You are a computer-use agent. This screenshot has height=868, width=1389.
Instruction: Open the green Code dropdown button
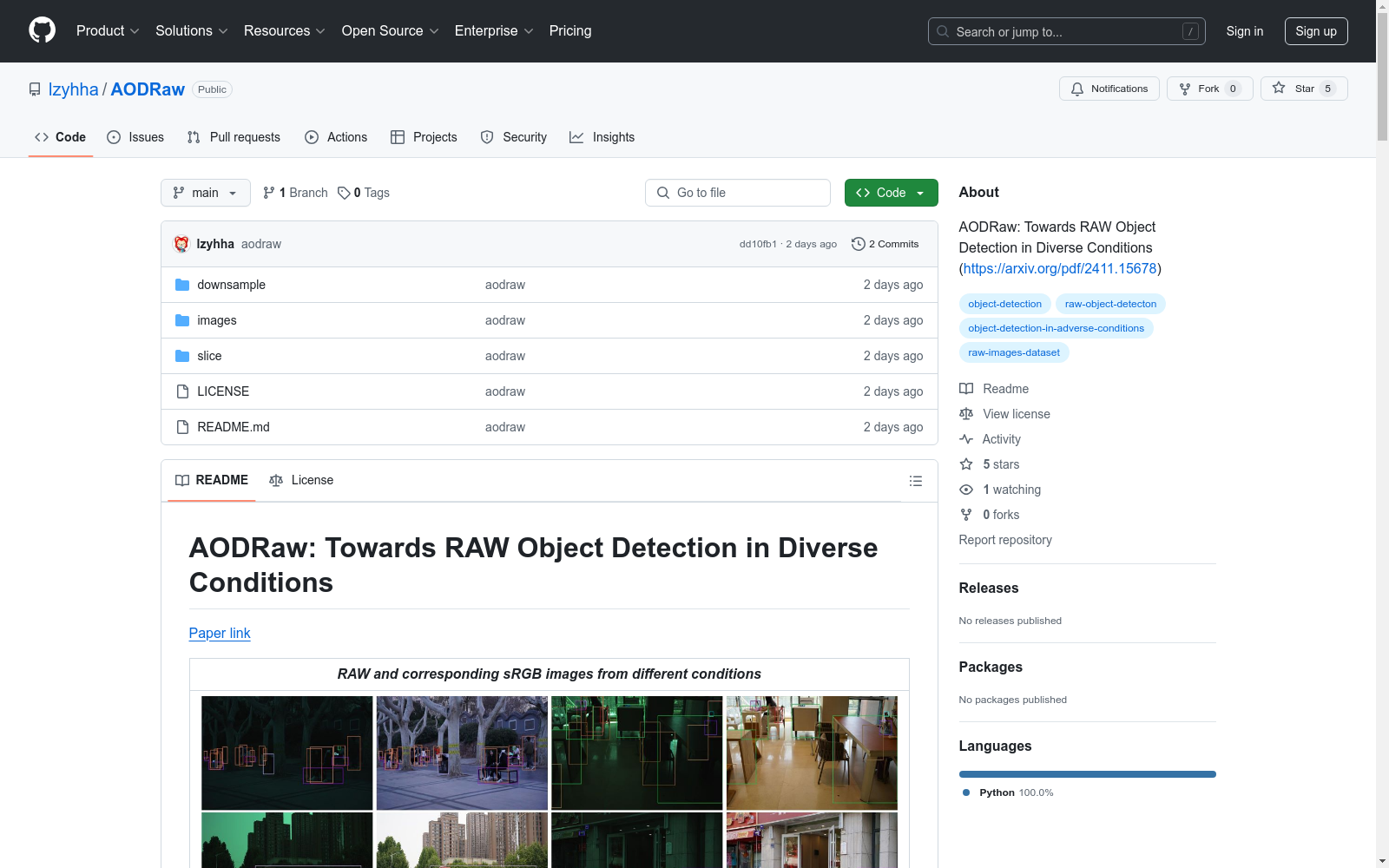(x=891, y=193)
